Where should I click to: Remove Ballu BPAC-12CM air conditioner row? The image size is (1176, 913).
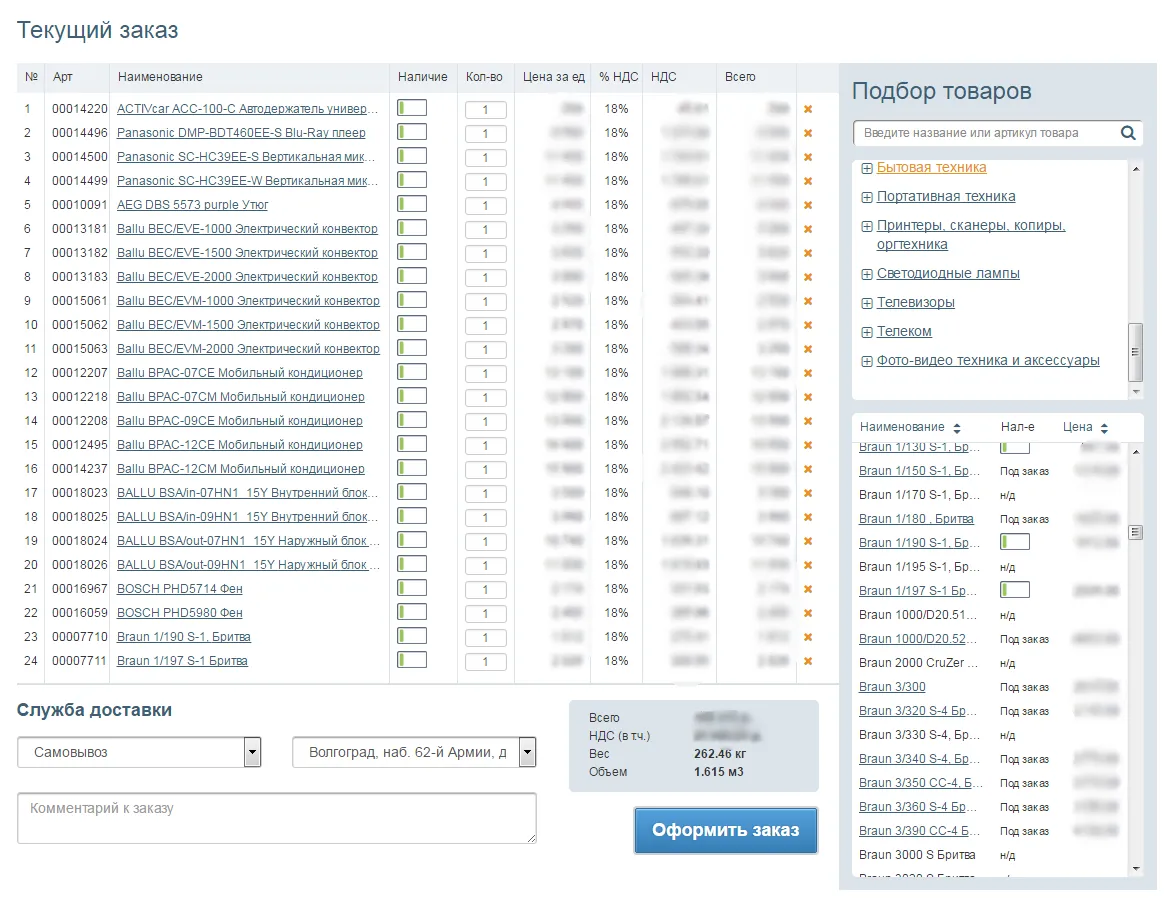tap(808, 470)
